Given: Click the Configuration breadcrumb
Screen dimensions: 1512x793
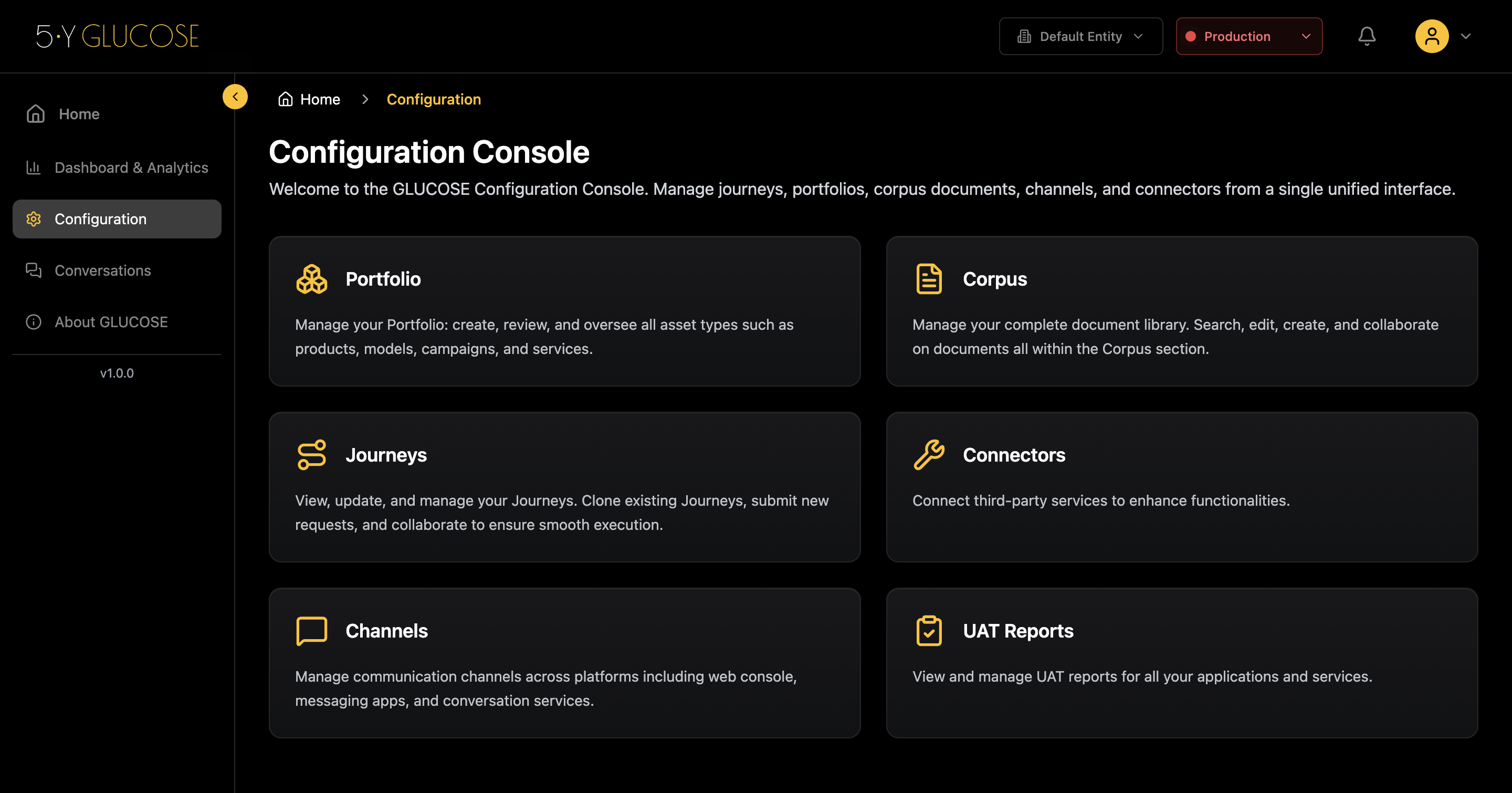Looking at the screenshot, I should [x=433, y=99].
